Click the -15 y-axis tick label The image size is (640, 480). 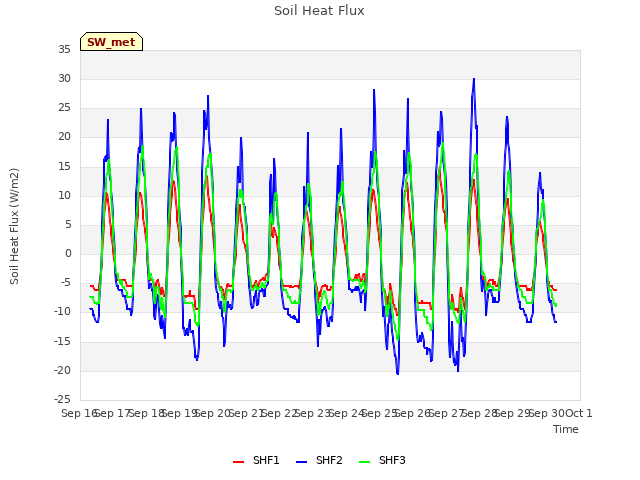coord(62,341)
